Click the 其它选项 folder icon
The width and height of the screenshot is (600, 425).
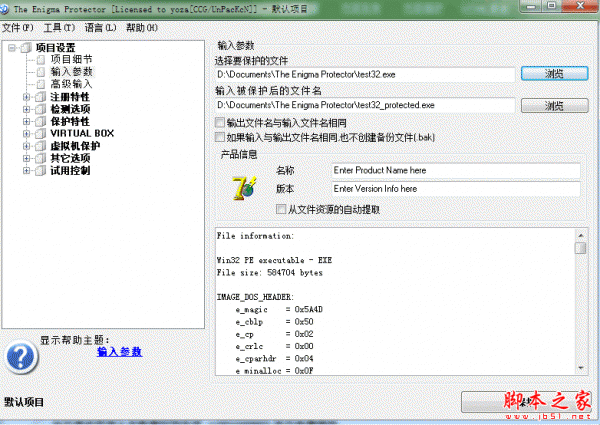[x=40, y=158]
